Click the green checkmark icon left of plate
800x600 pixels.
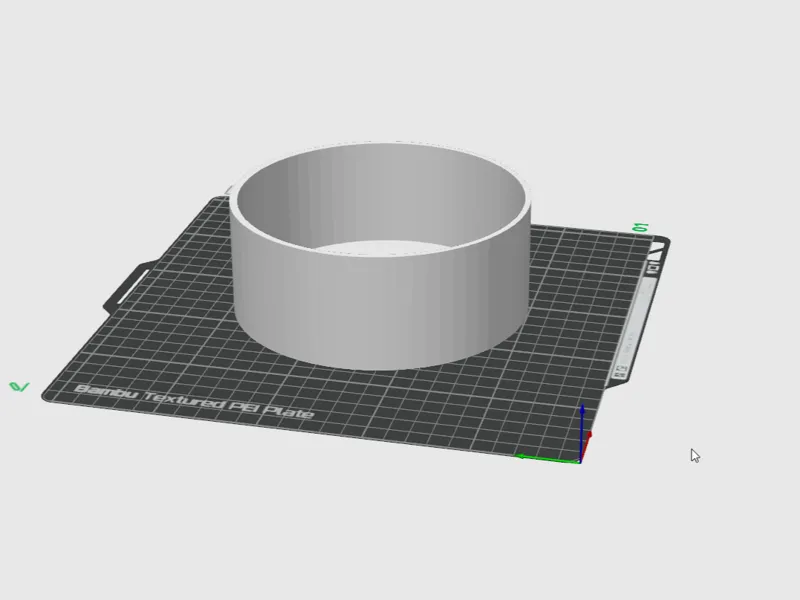coord(19,387)
